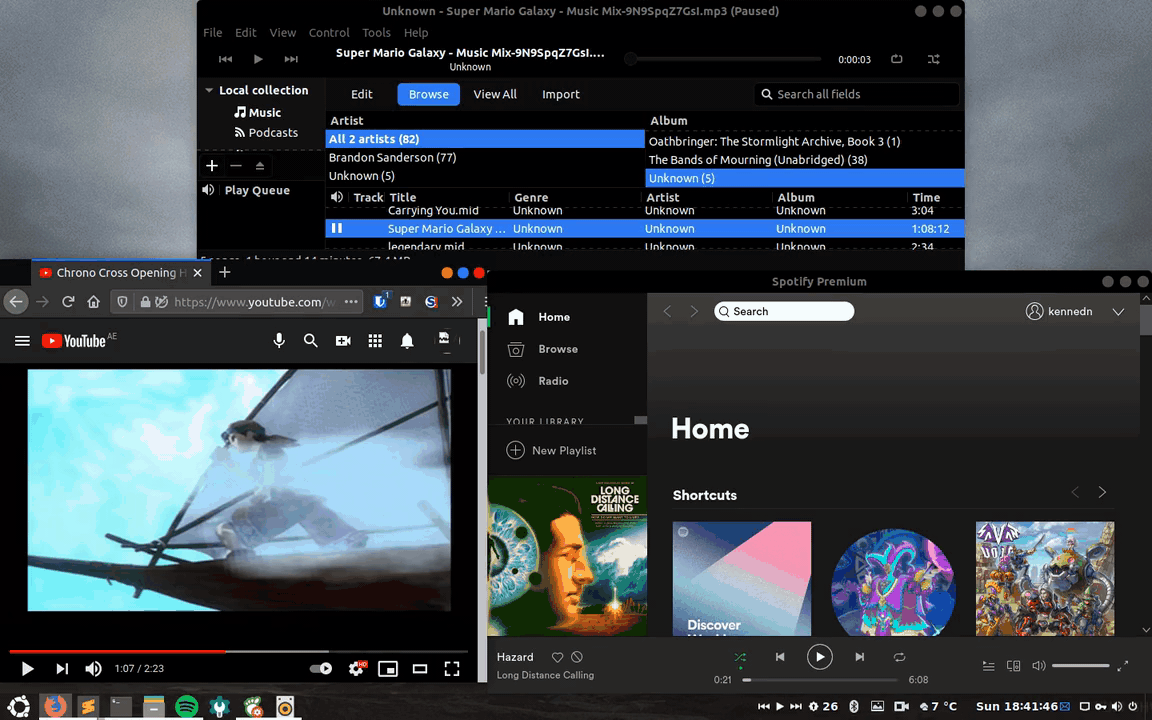Search with voice on YouTube
1152x720 pixels.
[279, 341]
